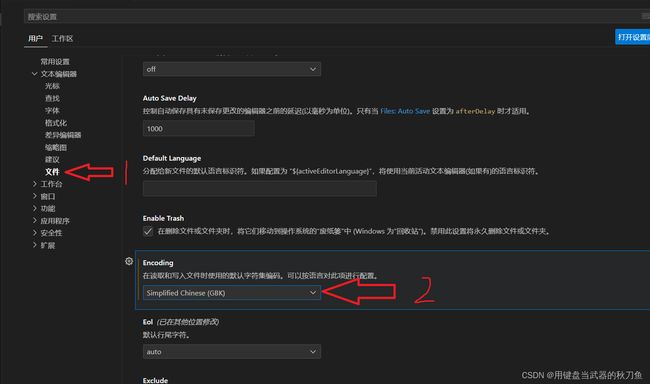Select 常用设置 in the settings tree
650x384 pixels.
click(x=55, y=62)
